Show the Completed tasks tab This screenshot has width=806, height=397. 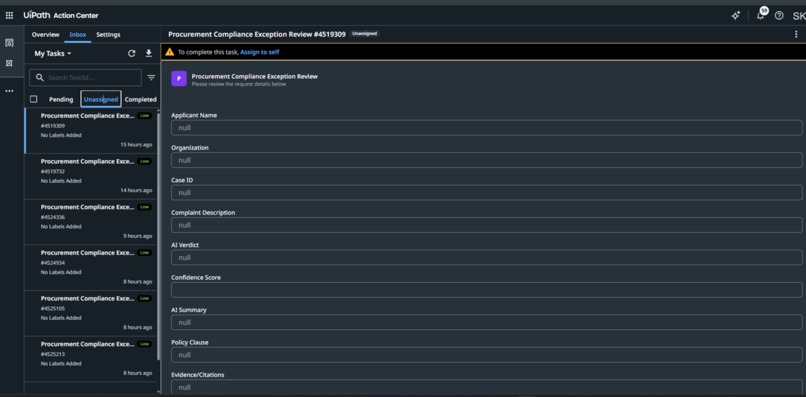[x=140, y=99]
